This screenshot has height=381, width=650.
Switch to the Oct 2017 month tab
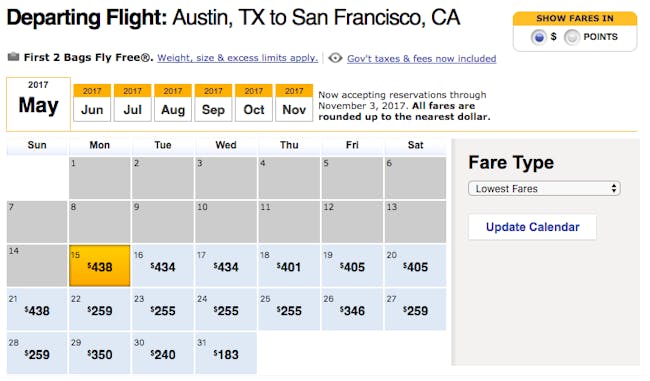coord(254,103)
